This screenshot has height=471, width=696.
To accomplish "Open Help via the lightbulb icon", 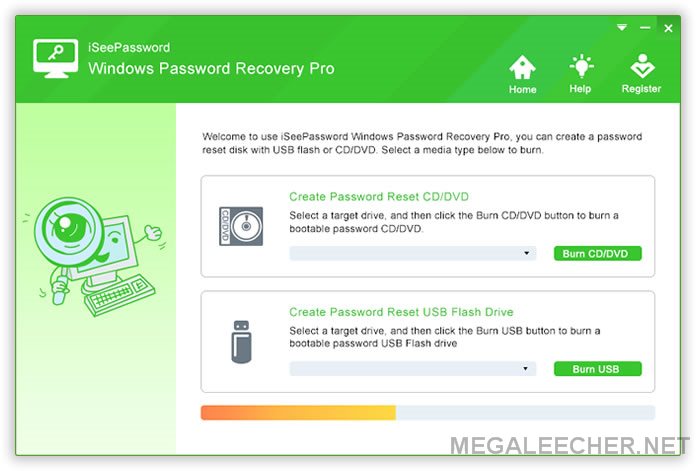I will click(581, 67).
